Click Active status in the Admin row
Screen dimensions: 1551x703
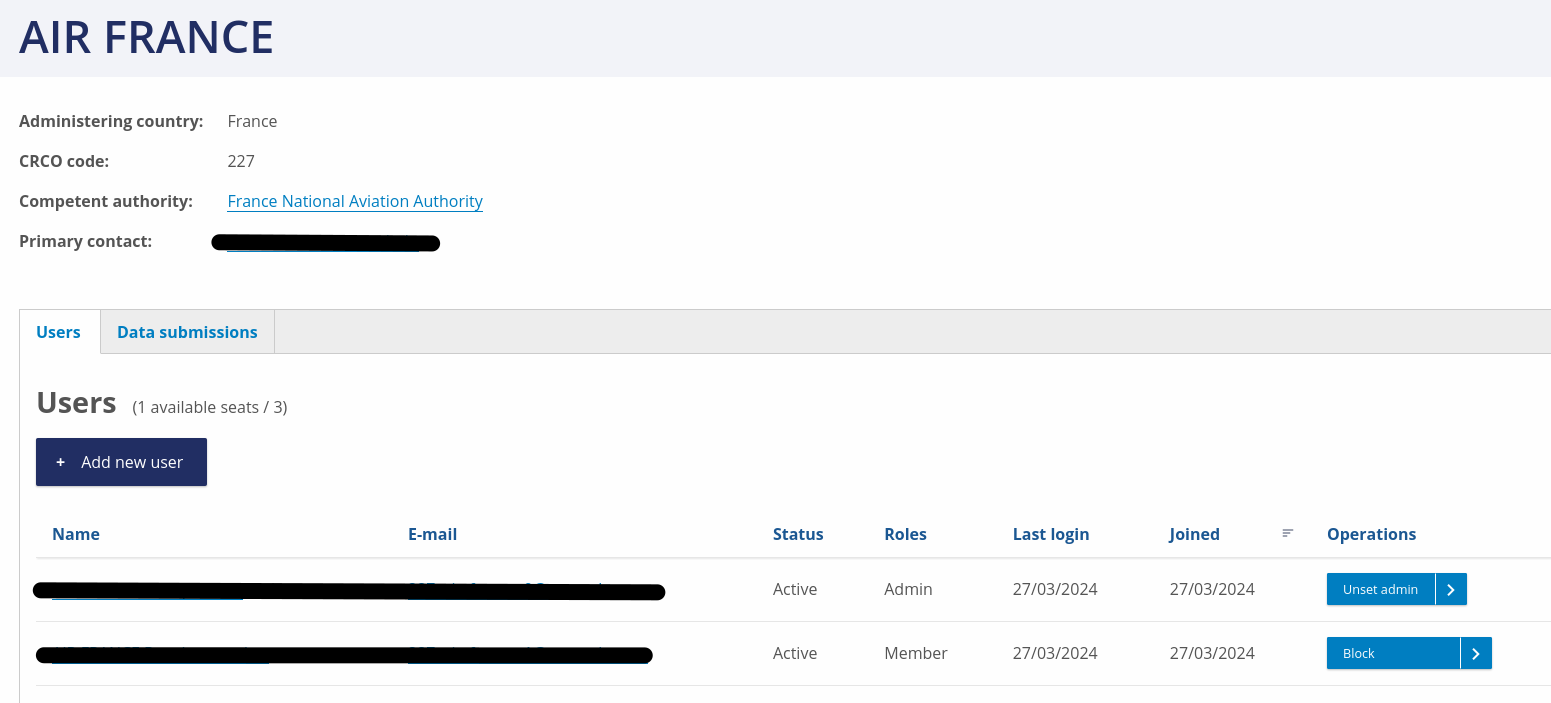(795, 589)
